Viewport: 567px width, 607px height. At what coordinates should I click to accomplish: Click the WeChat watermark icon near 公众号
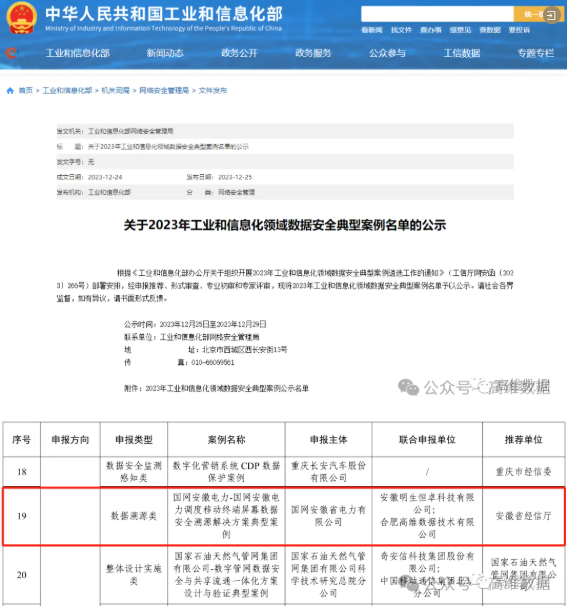(x=408, y=387)
